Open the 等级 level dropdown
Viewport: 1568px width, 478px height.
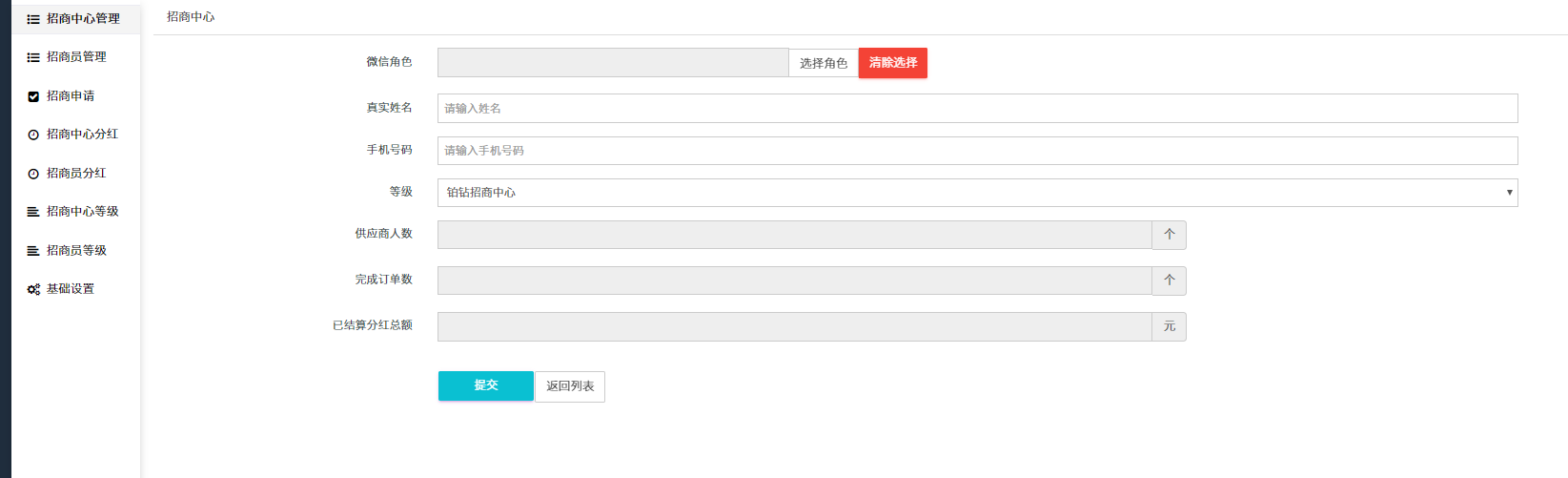click(976, 193)
